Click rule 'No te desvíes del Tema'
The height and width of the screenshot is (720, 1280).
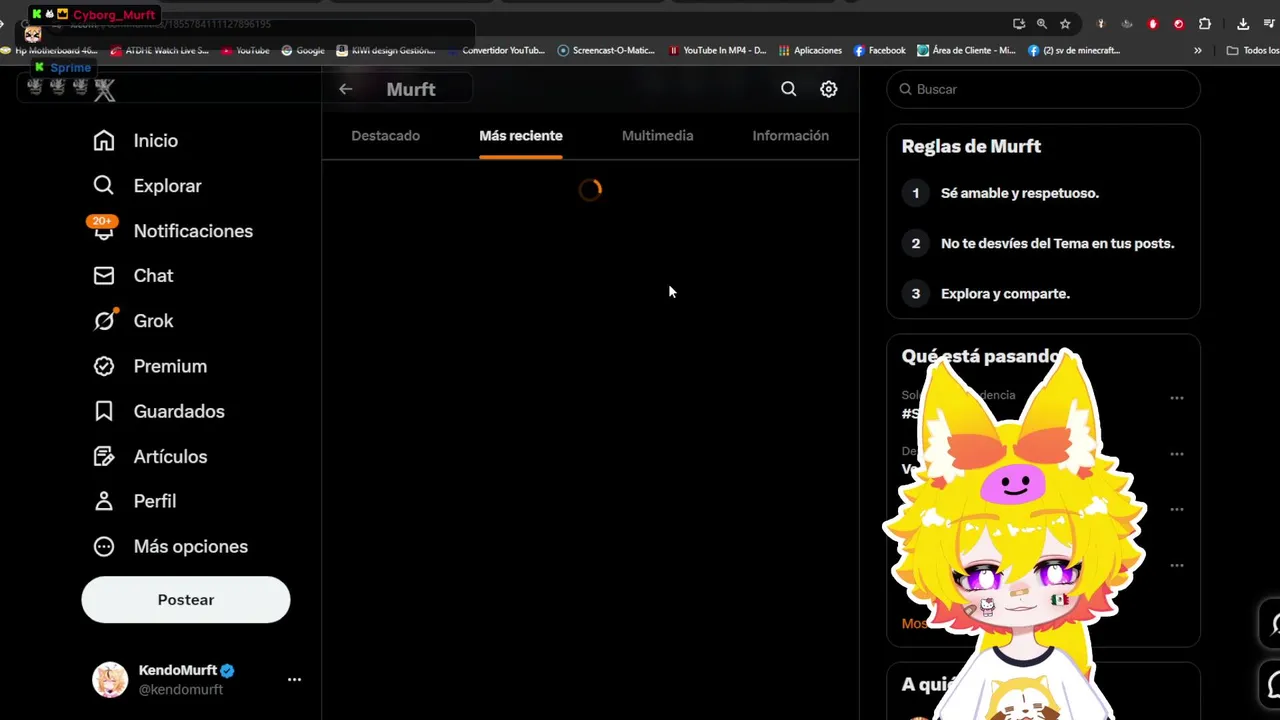1057,243
